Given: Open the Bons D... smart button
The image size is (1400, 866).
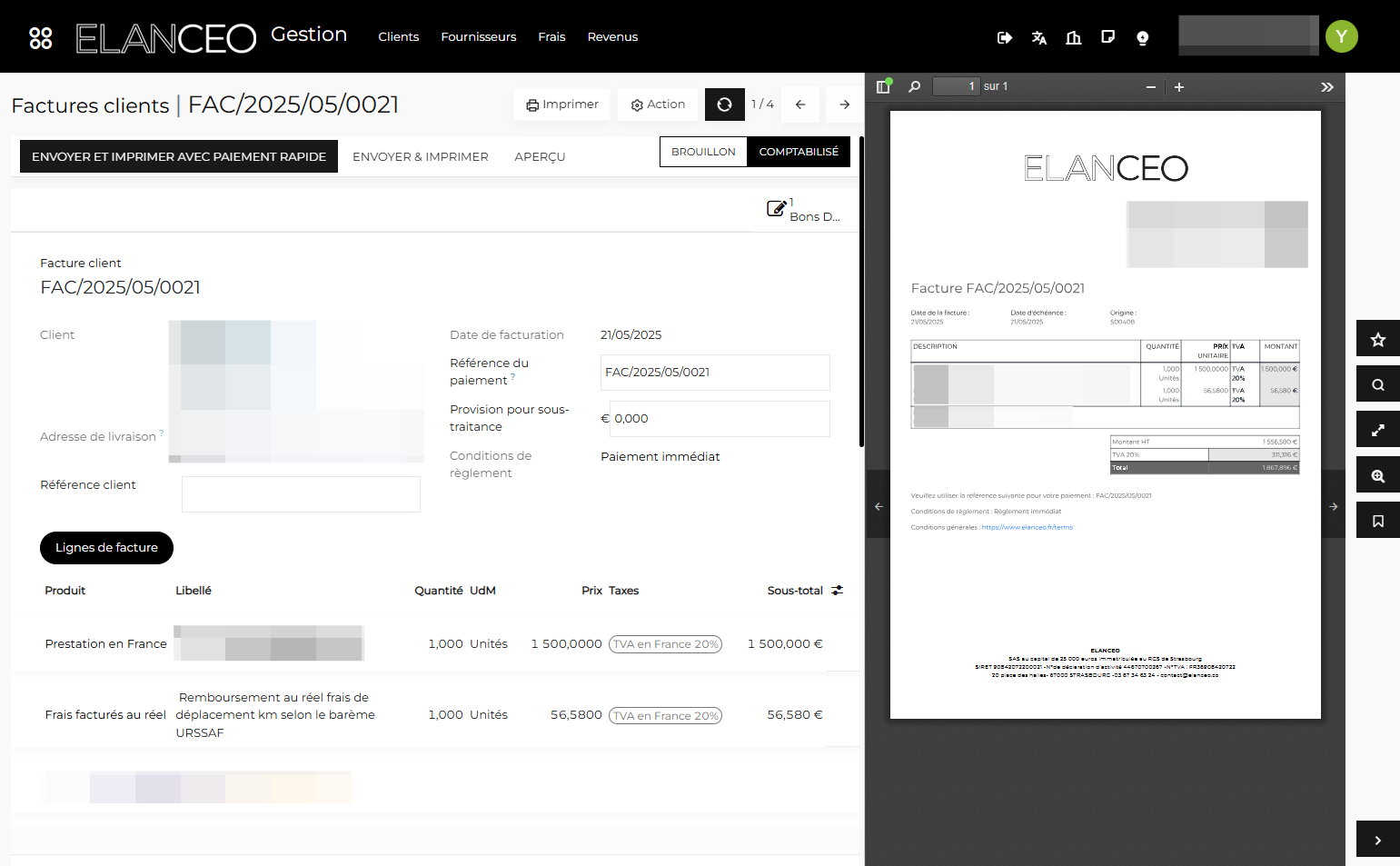Looking at the screenshot, I should (804, 209).
